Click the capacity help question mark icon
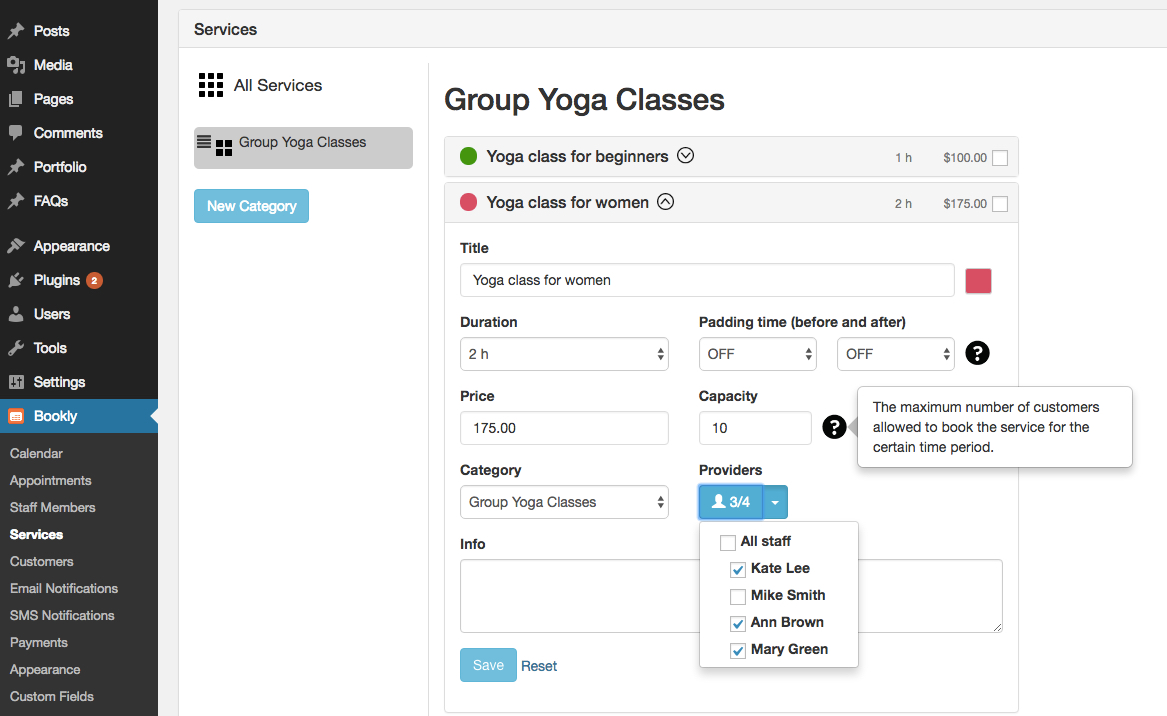 point(834,428)
